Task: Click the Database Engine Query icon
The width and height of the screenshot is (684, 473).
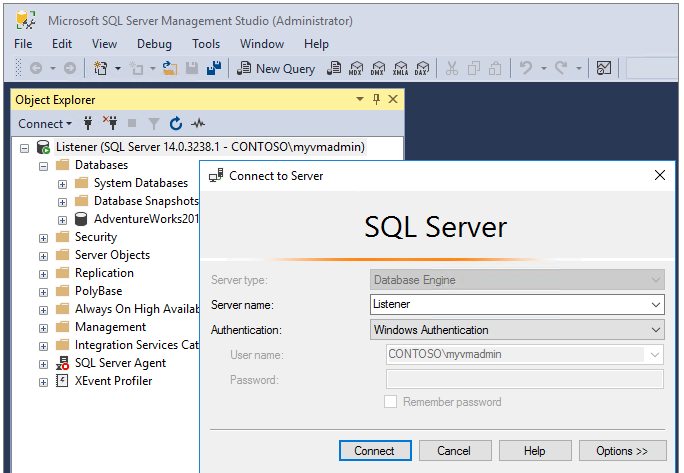Action: 334,69
